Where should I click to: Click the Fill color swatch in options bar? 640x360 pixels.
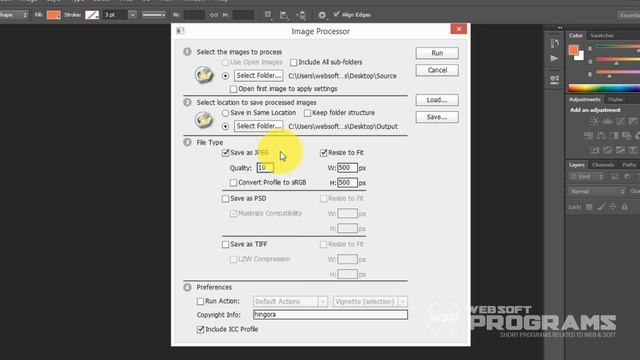tap(53, 15)
